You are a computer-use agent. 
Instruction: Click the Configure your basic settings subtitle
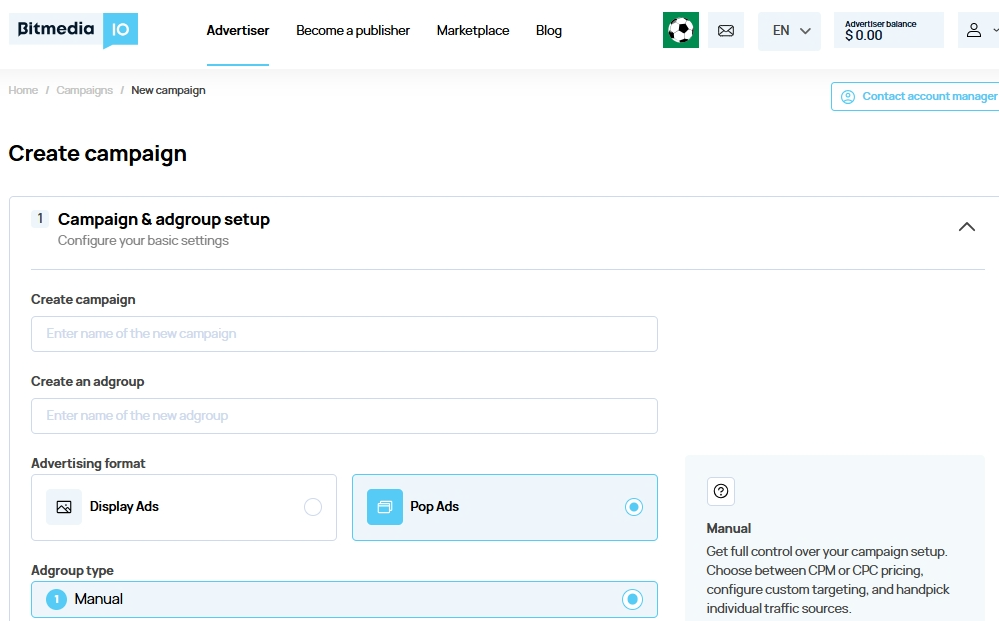(143, 241)
